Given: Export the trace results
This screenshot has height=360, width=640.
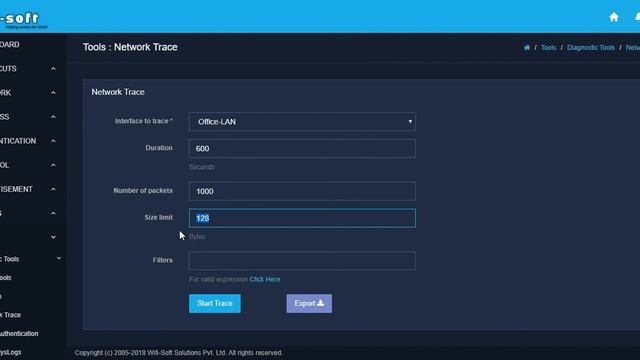Looking at the screenshot, I should [309, 304].
